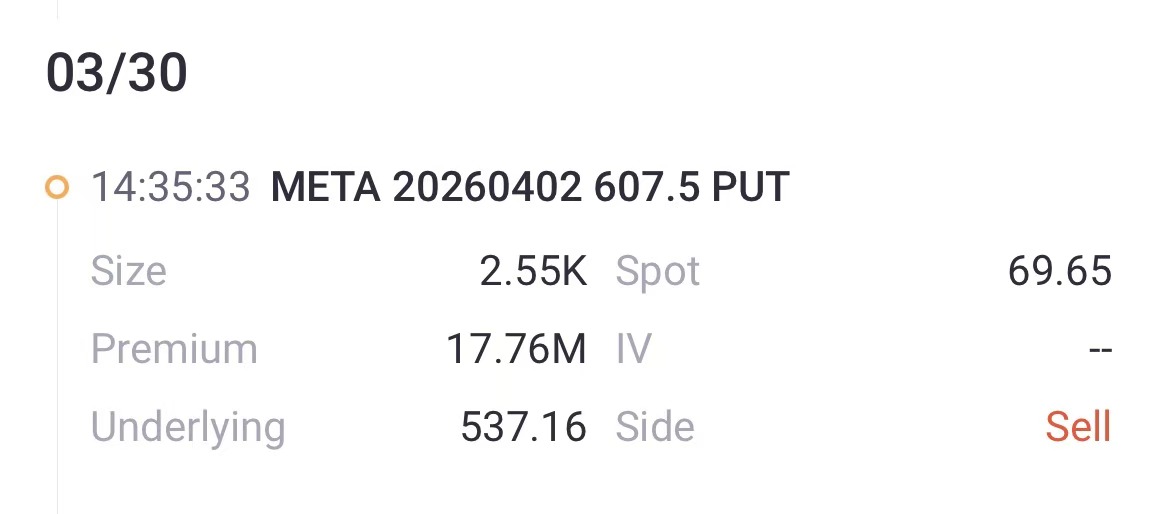Open the META ticker symbol
The width and height of the screenshot is (1170, 514).
coord(325,188)
